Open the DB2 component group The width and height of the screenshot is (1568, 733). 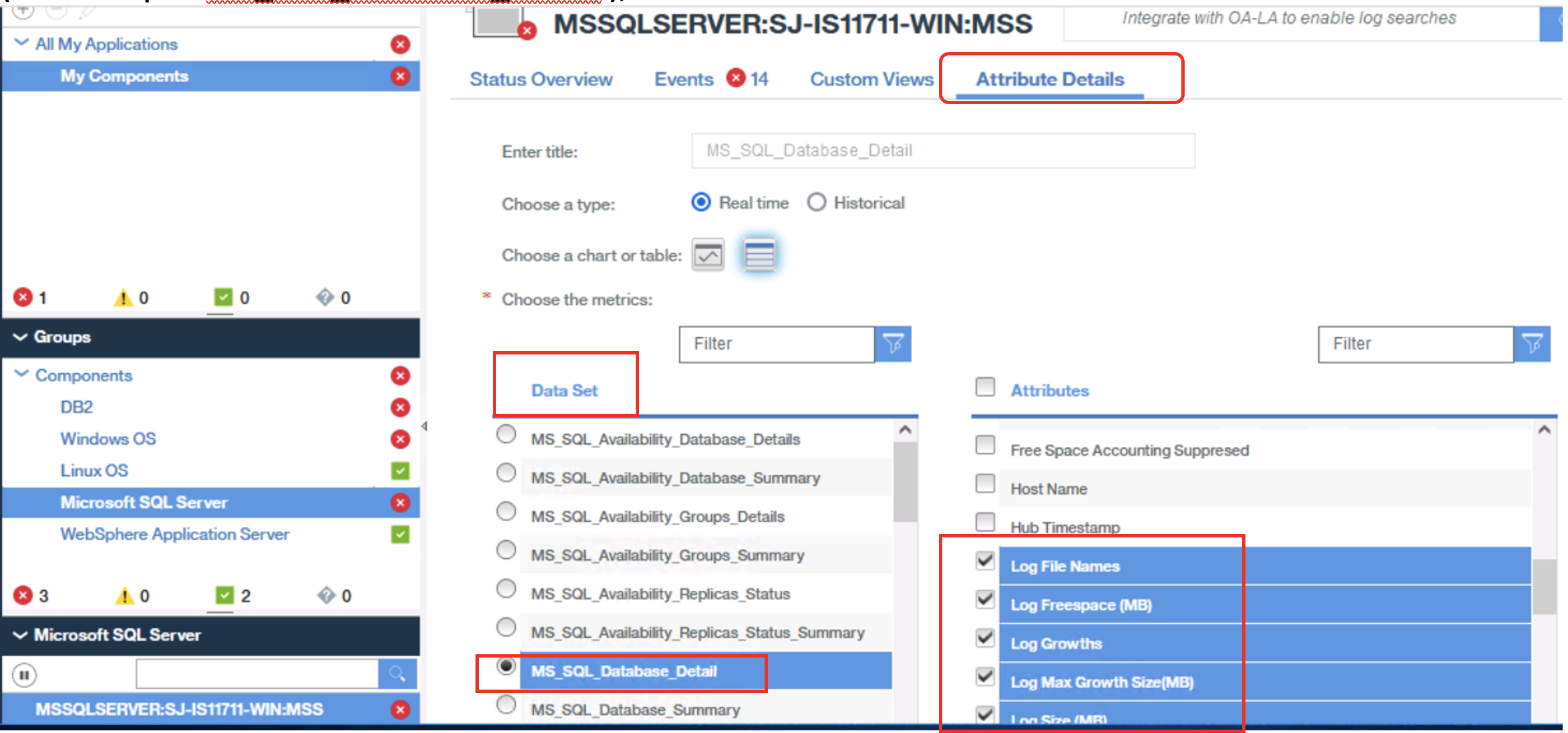pyautogui.click(x=76, y=407)
